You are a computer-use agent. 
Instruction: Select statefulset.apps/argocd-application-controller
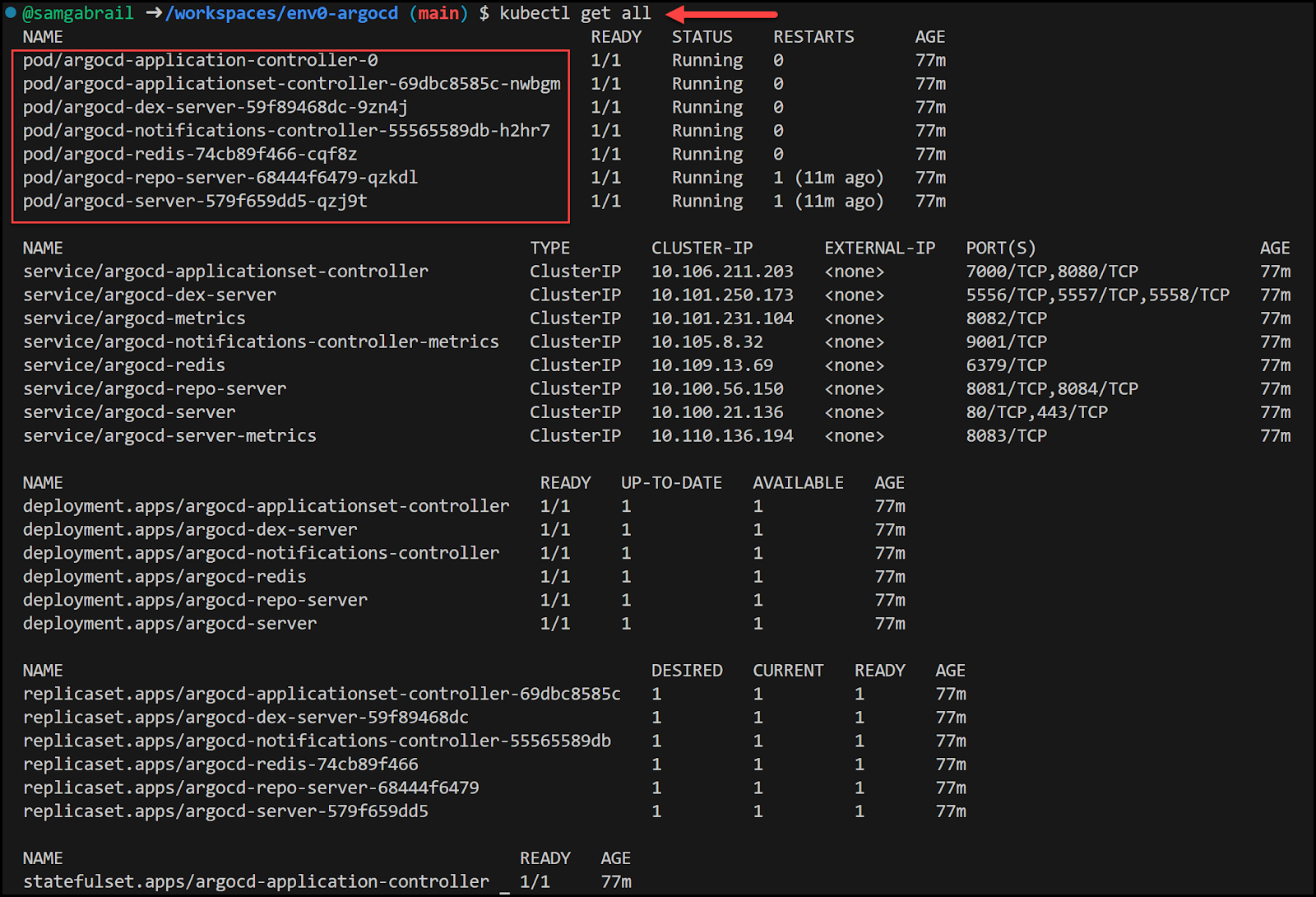tap(256, 881)
